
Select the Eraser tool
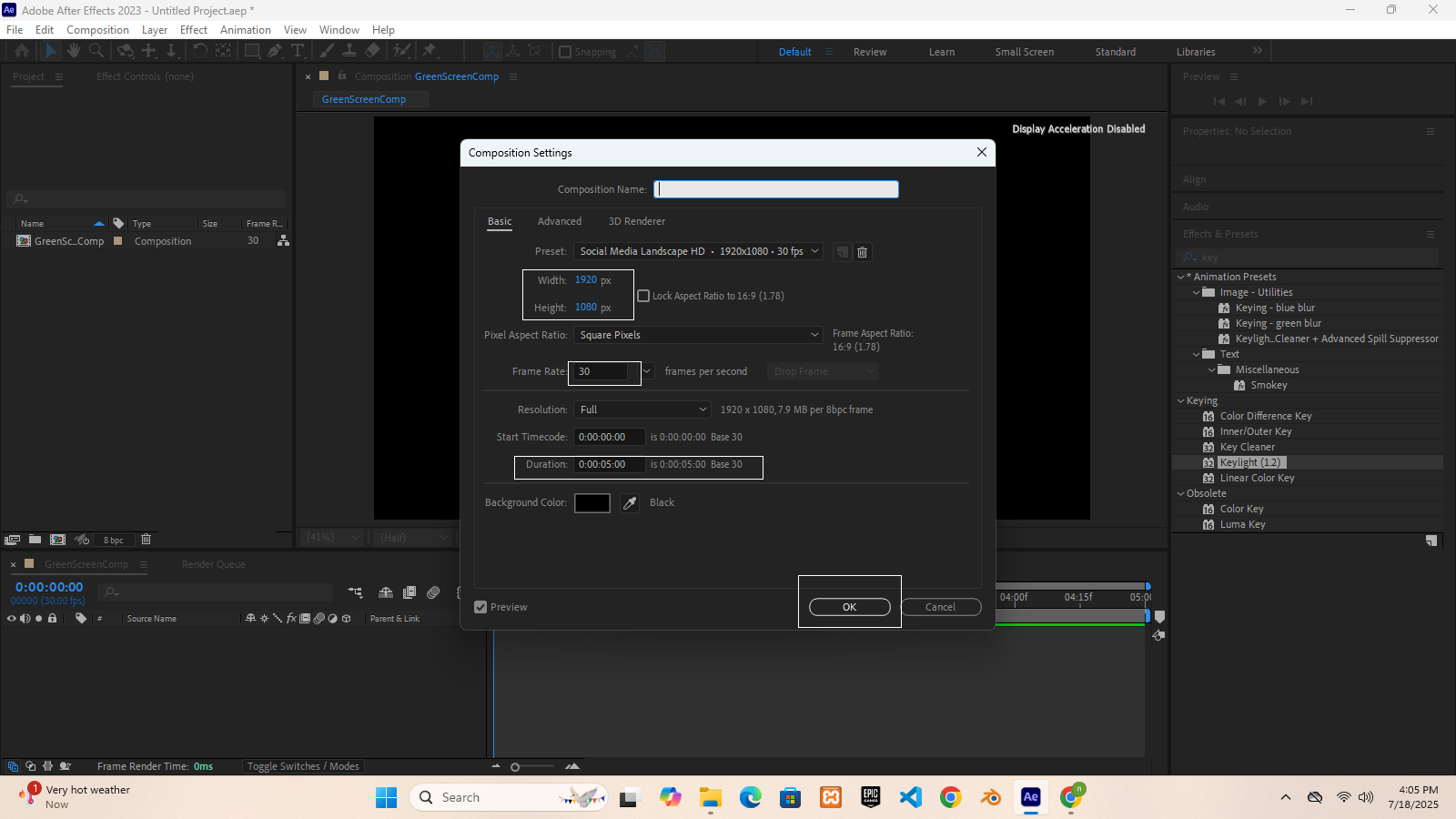(x=373, y=51)
